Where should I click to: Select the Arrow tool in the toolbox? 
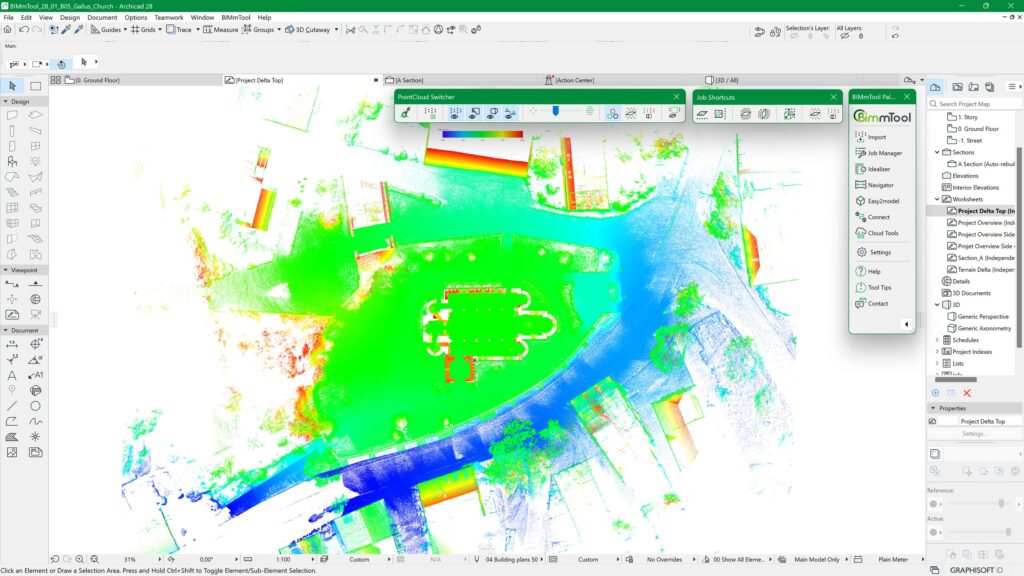click(x=13, y=87)
